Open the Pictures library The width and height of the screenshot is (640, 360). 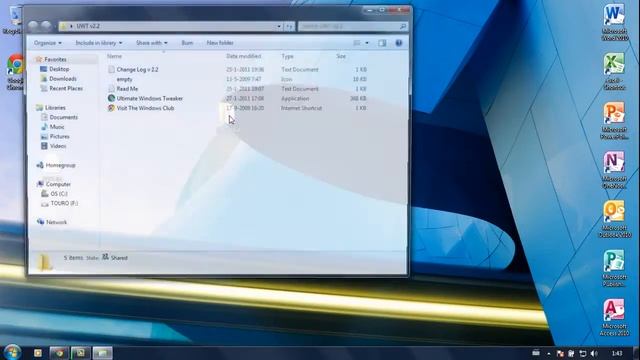coord(59,137)
